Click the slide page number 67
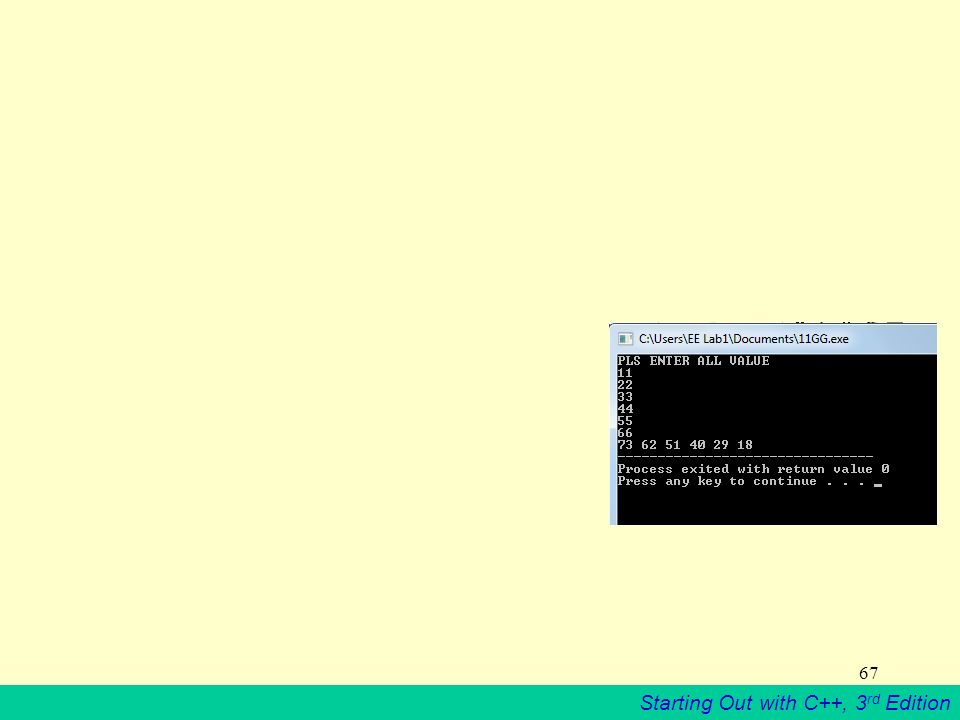Screen dimensions: 960x720 point(868,673)
